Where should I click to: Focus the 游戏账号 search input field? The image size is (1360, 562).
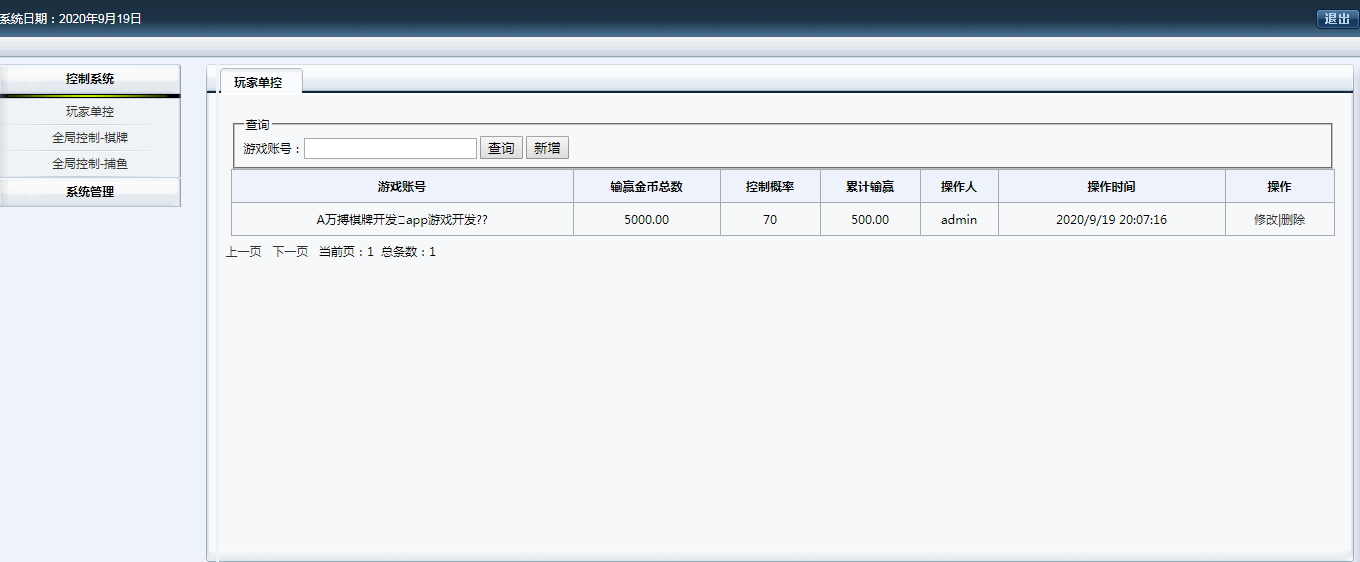click(x=390, y=149)
